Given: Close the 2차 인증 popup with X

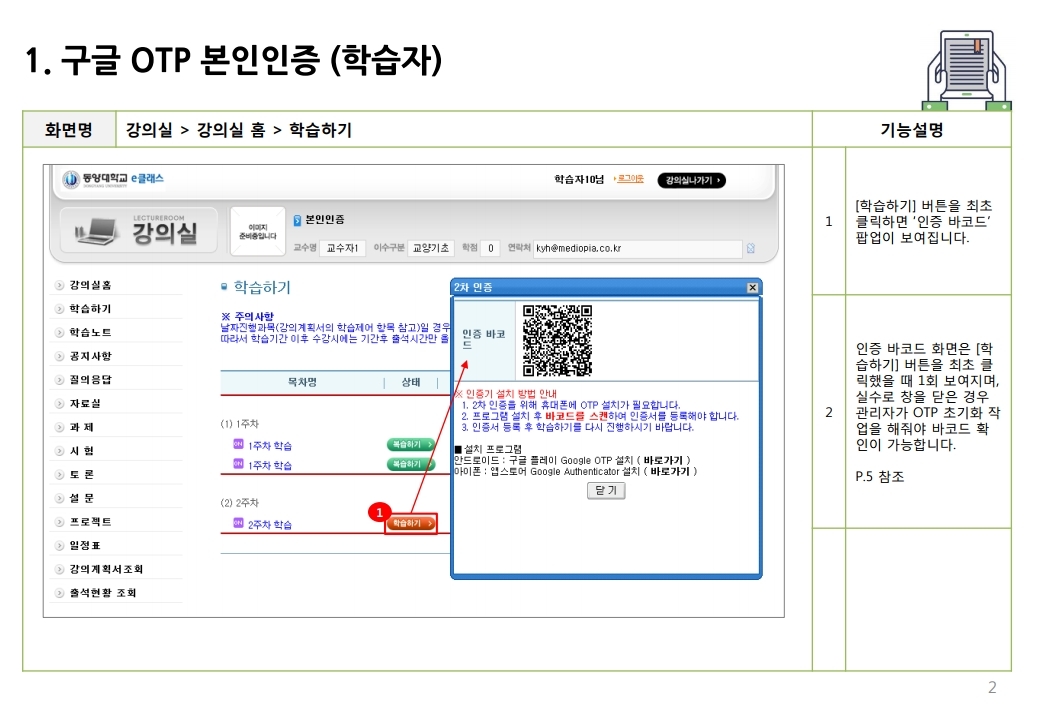Looking at the screenshot, I should [x=752, y=288].
